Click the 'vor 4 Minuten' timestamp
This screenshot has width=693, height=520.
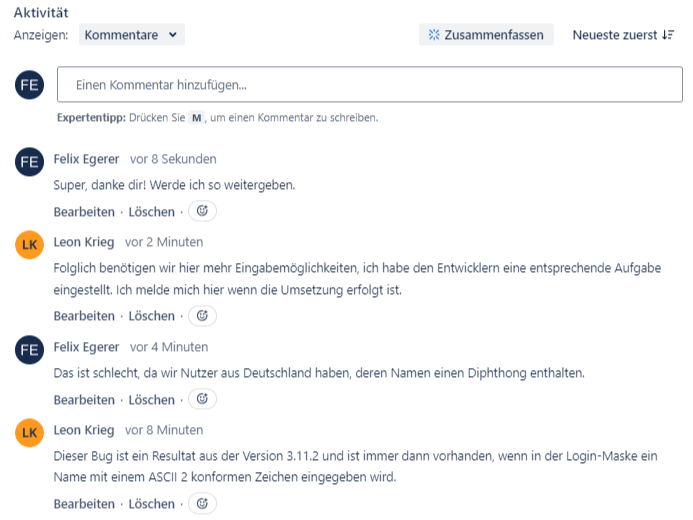coord(169,347)
